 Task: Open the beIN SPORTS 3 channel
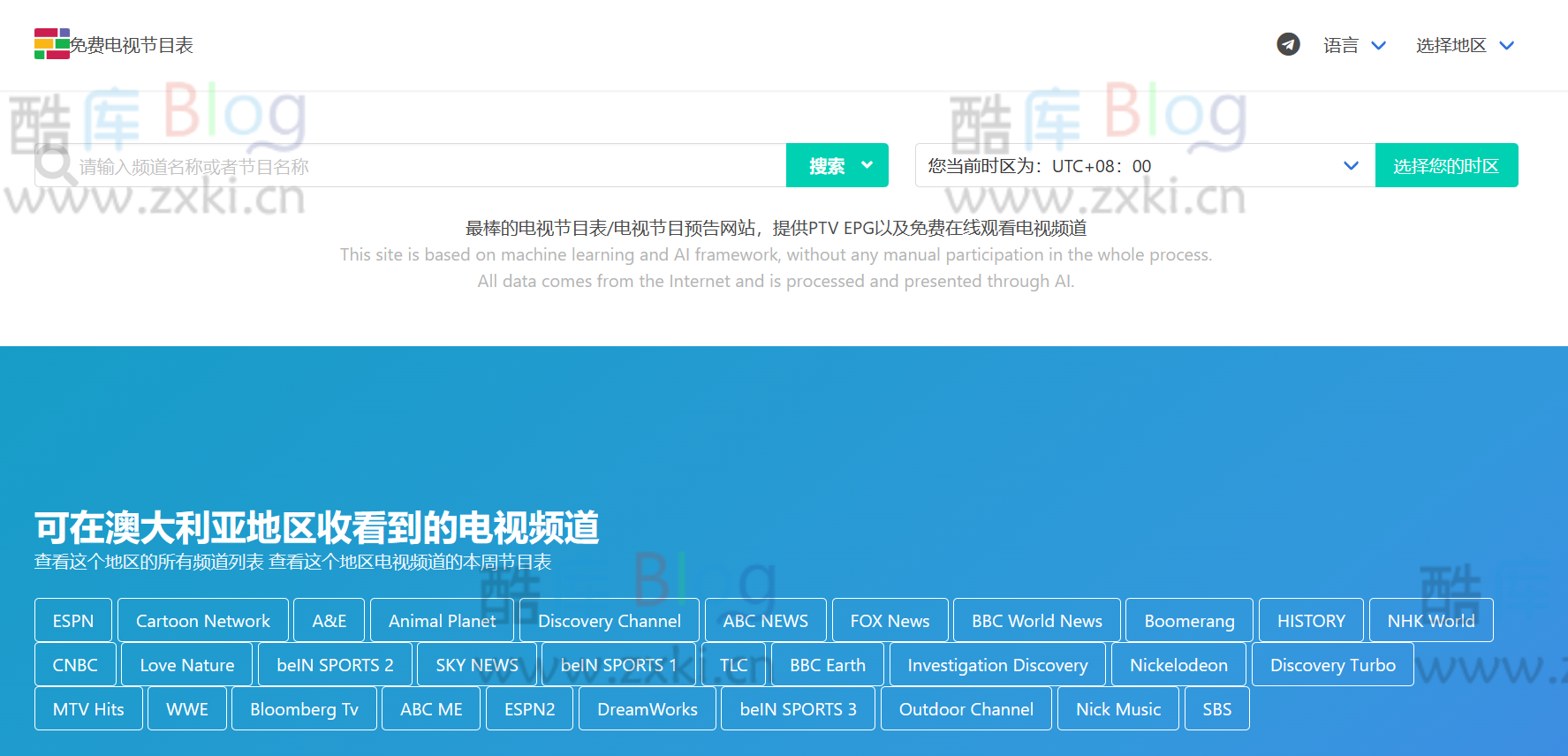(x=799, y=708)
